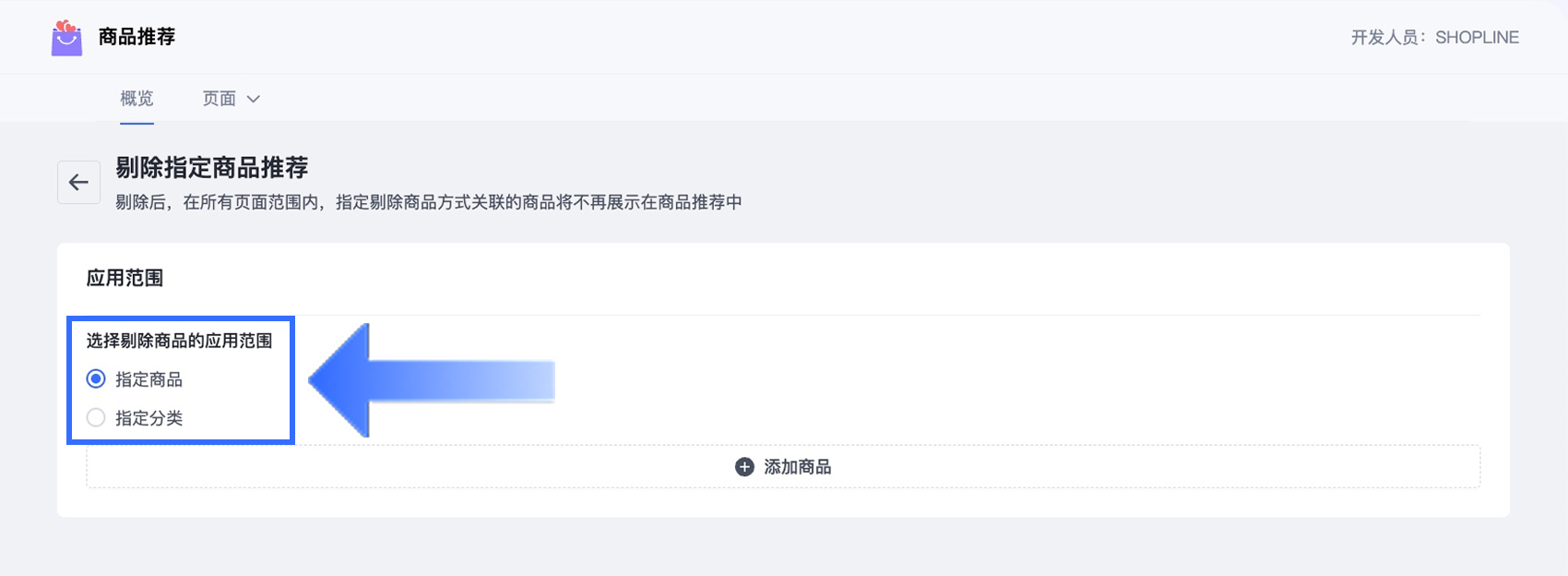Click the plus icon beside 添加商品
Image resolution: width=1568 pixels, height=576 pixels.
click(x=744, y=467)
